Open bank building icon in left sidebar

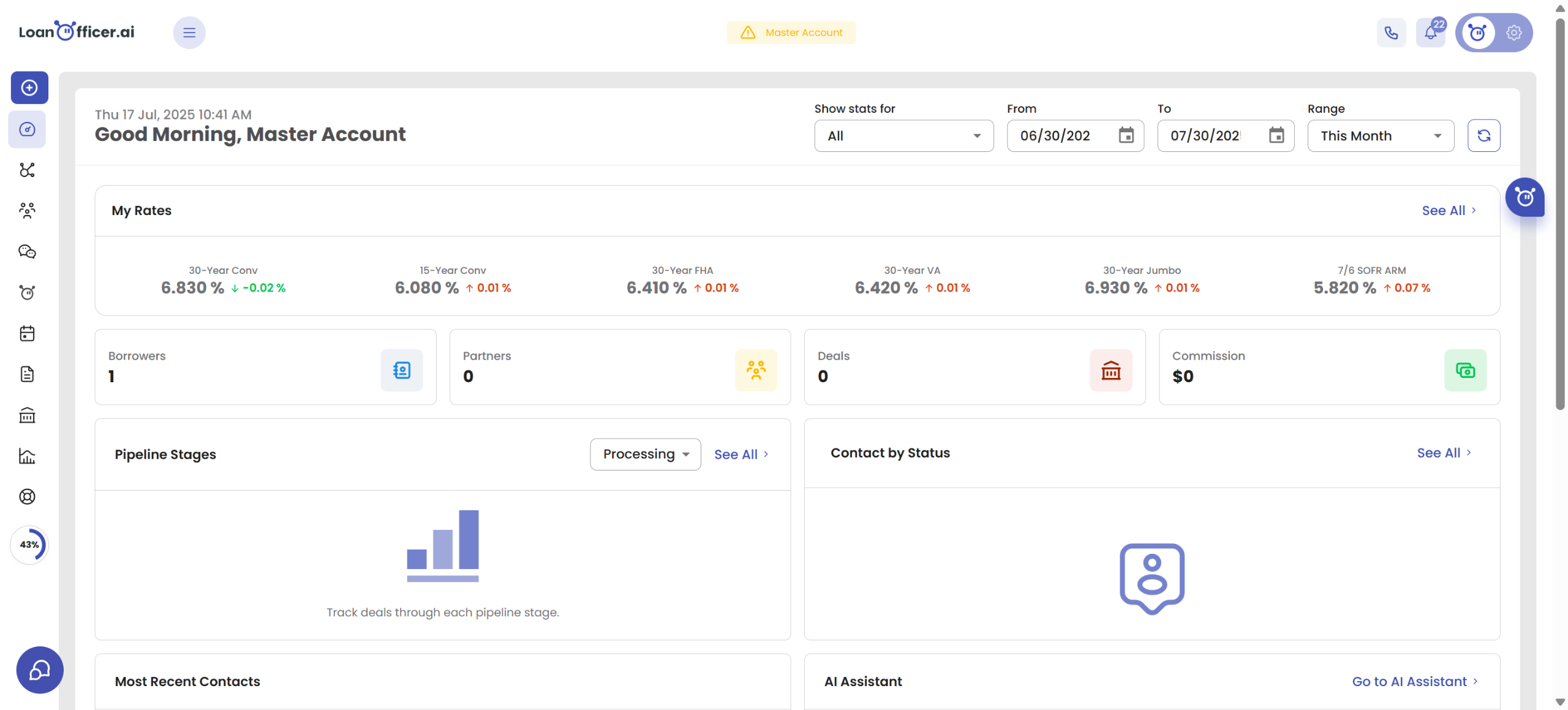pyautogui.click(x=27, y=415)
